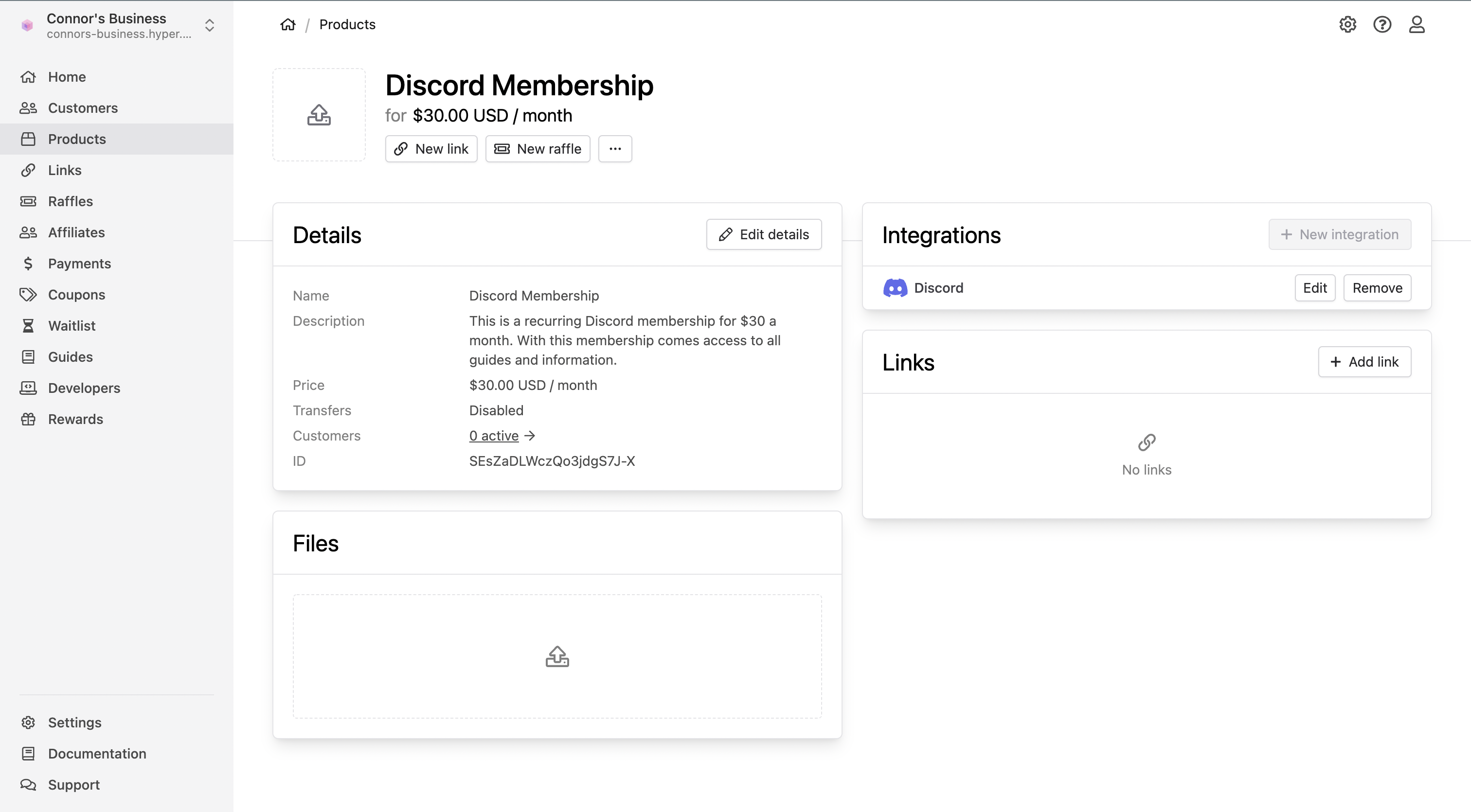Click the arrow next to 0 active
1471x812 pixels.
coord(530,436)
